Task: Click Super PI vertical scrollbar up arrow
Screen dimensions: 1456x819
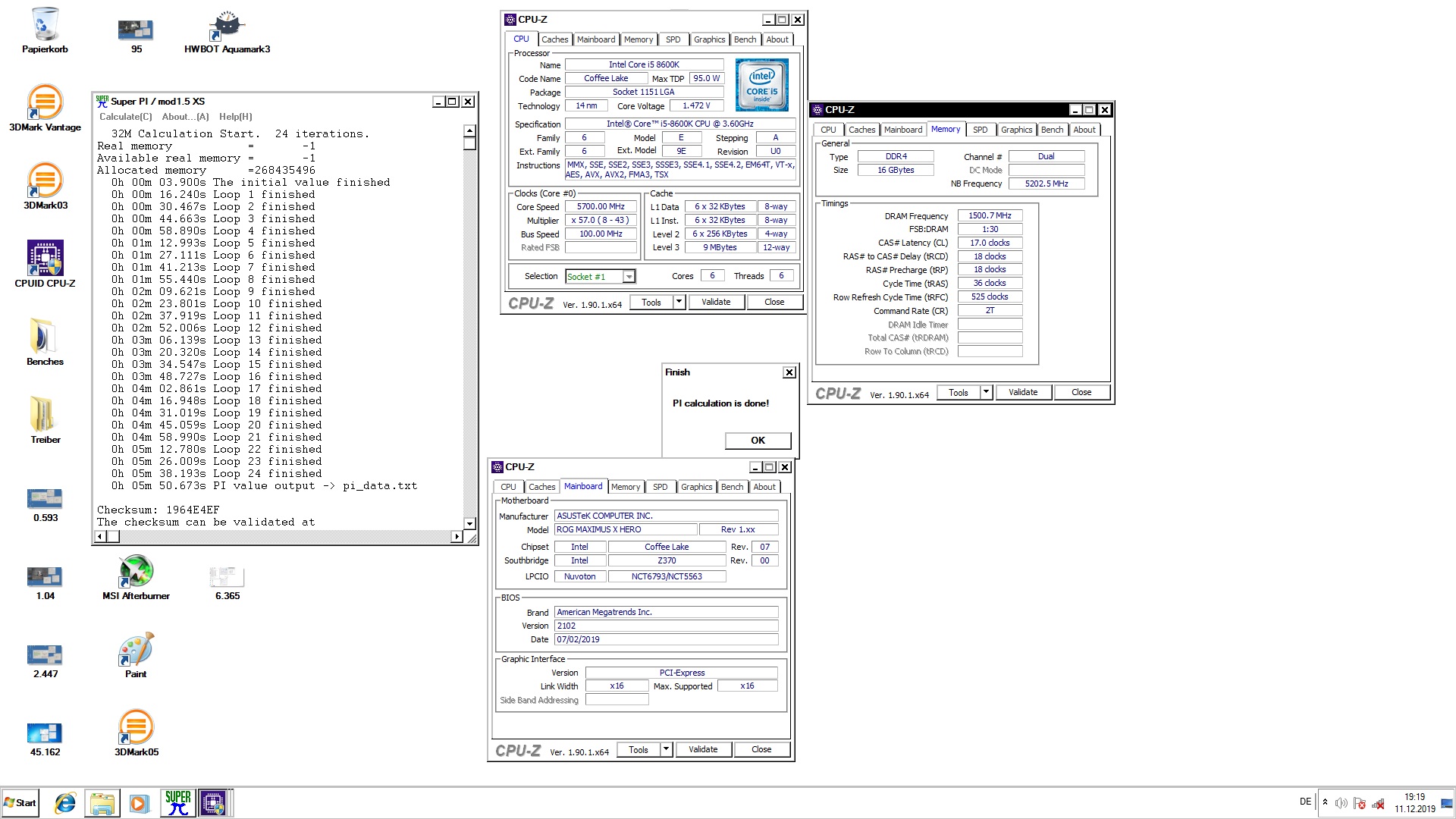Action: tap(469, 130)
